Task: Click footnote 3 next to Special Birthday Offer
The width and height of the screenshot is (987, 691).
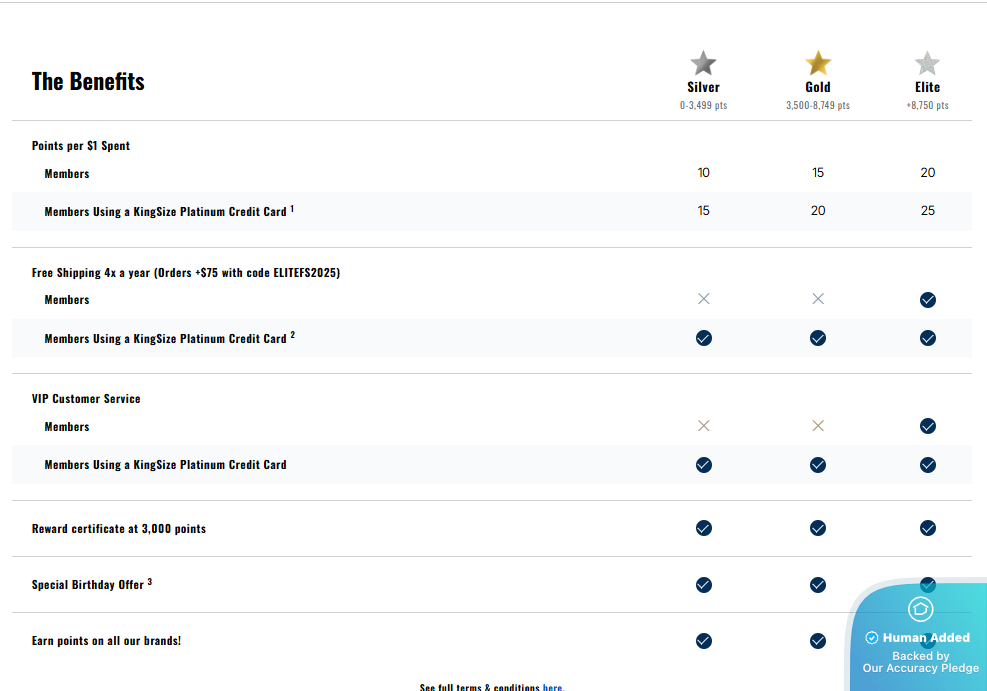Action: (150, 582)
